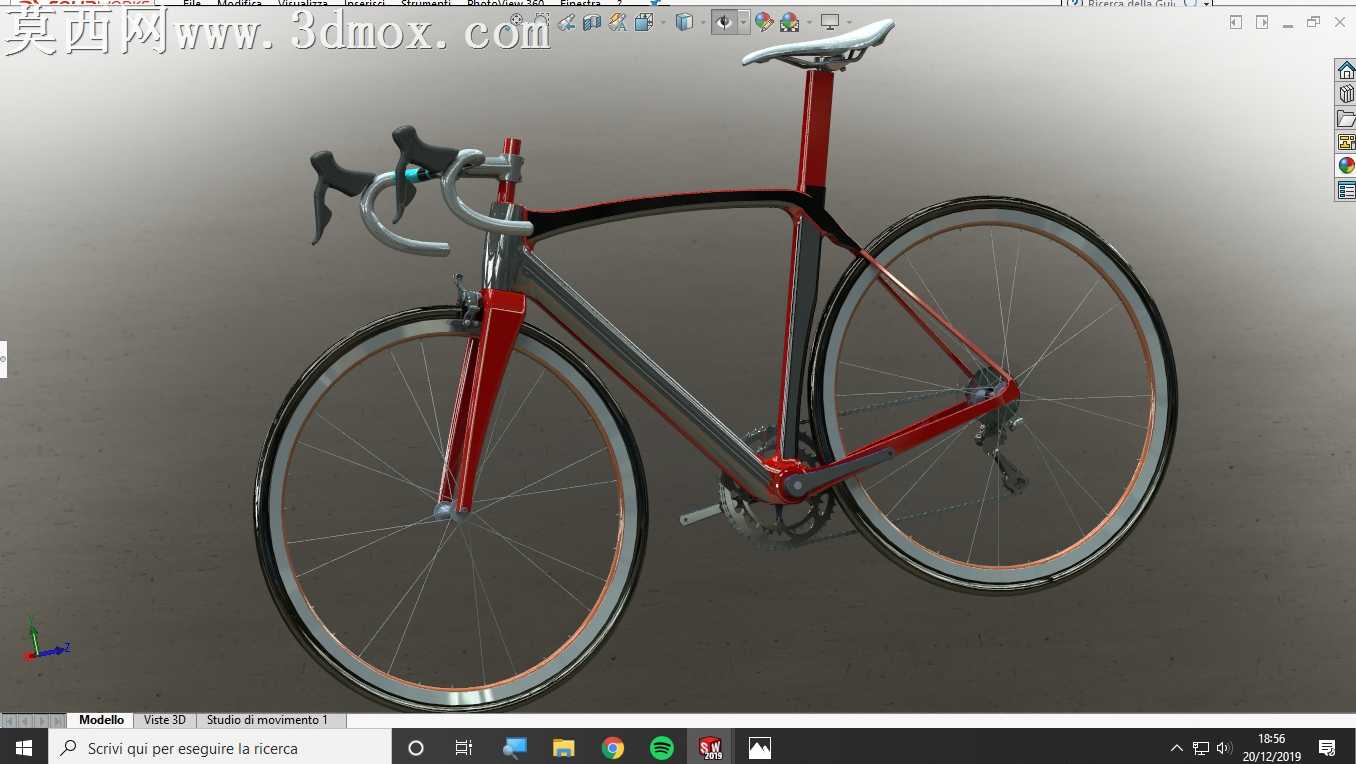Open SOLIDWORKS Resources home icon in task pane
This screenshot has width=1356, height=764.
1346,70
